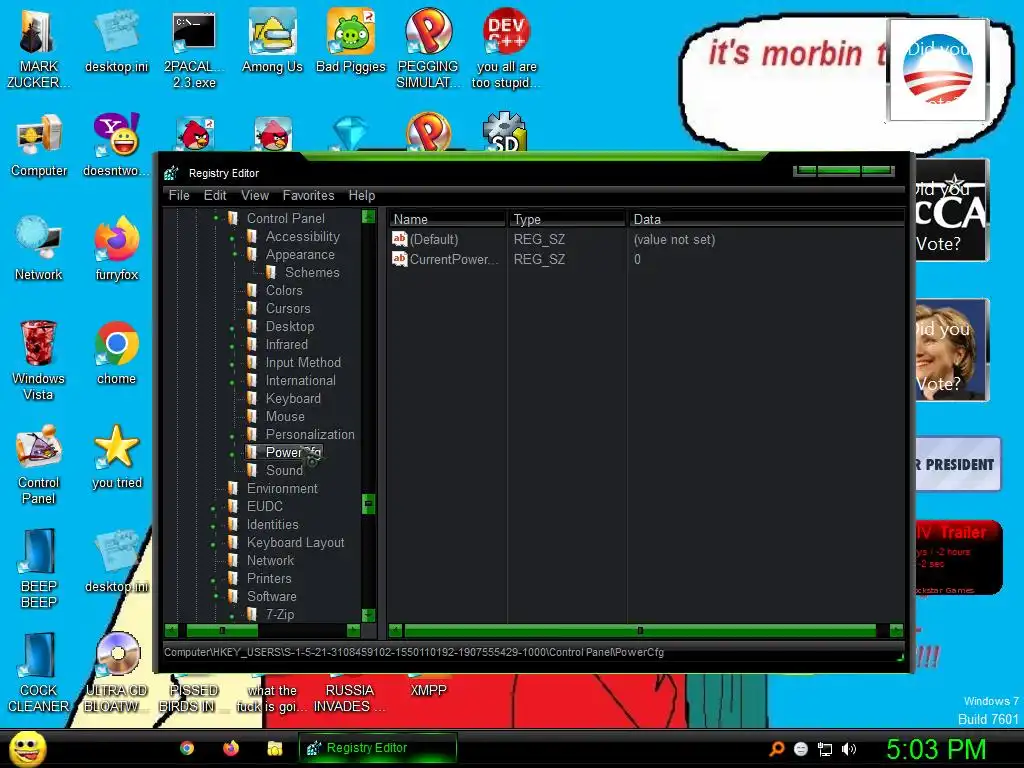Viewport: 1024px width, 768px height.
Task: Open the Windows Vista recycle bin icon
Action: click(38, 360)
